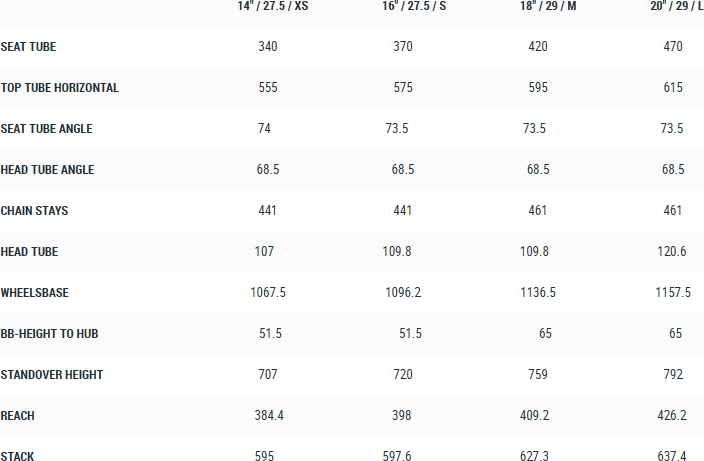This screenshot has width=704, height=461.
Task: Click the STACK row label
Action: (x=18, y=457)
